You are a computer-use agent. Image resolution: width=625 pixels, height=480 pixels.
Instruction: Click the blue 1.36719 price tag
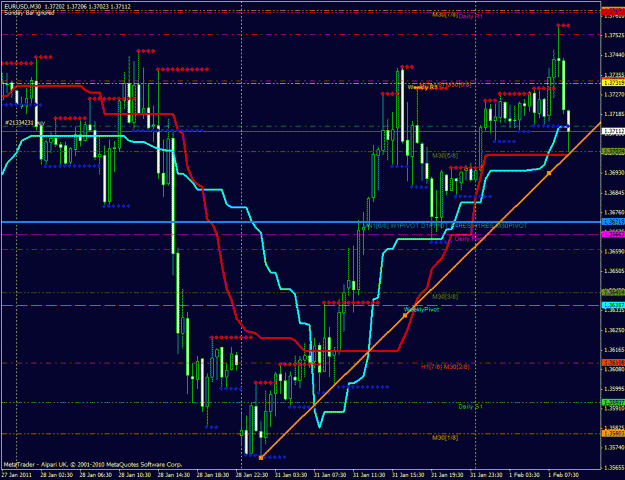[x=613, y=221]
